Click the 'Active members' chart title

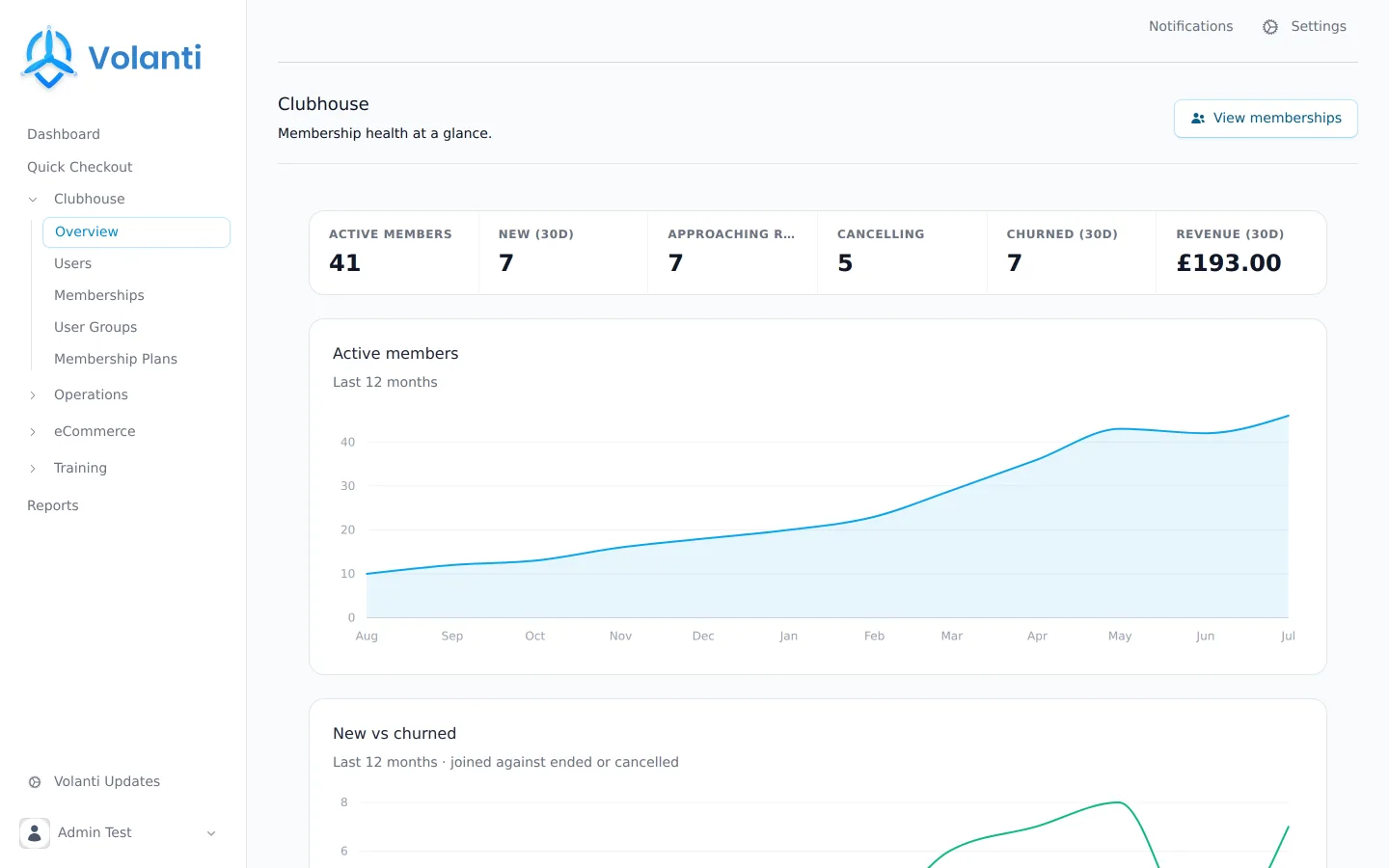pyautogui.click(x=395, y=354)
